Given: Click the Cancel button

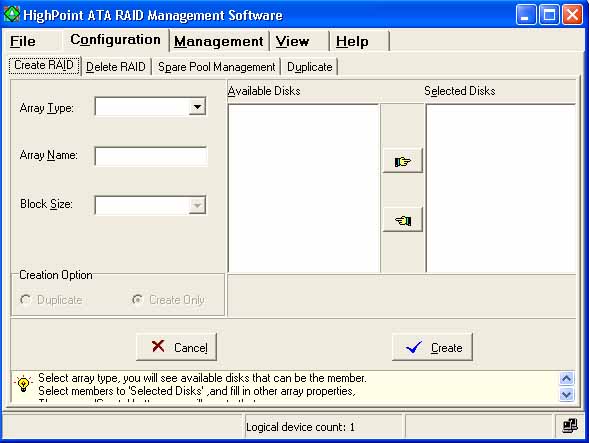Looking at the screenshot, I should click(177, 347).
